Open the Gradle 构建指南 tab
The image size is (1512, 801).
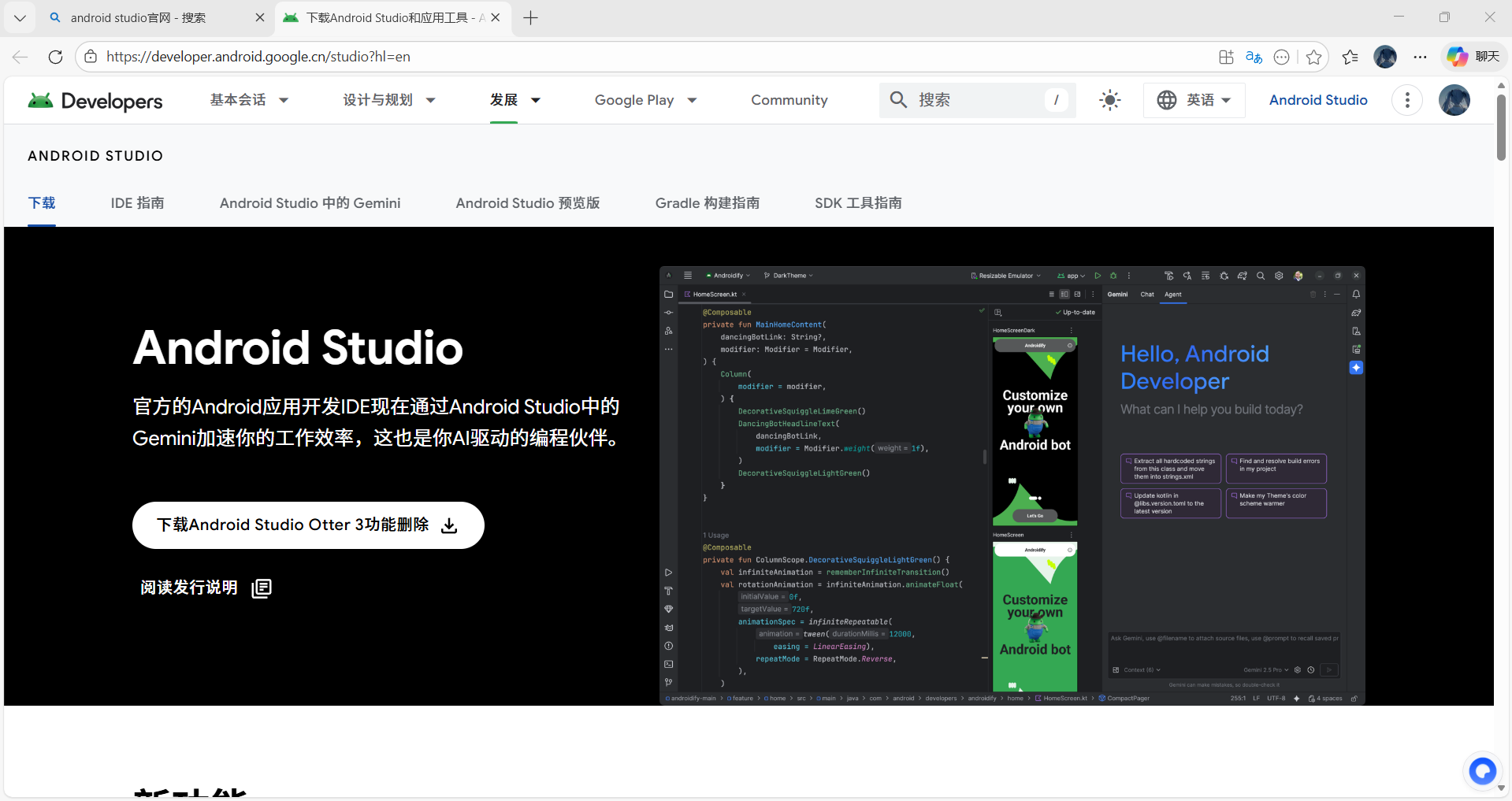[708, 203]
